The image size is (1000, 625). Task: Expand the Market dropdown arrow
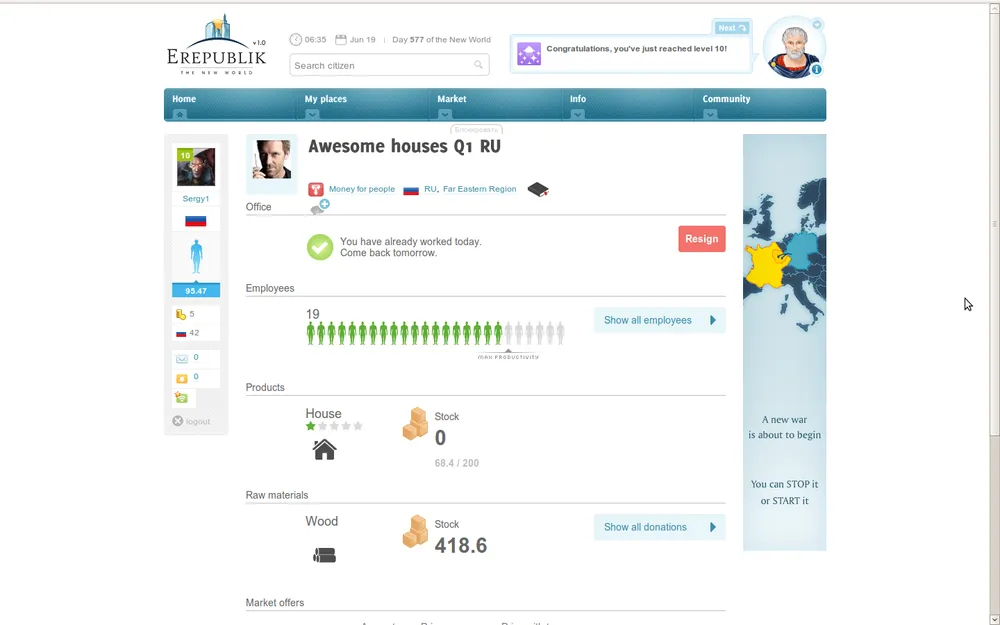click(x=445, y=114)
